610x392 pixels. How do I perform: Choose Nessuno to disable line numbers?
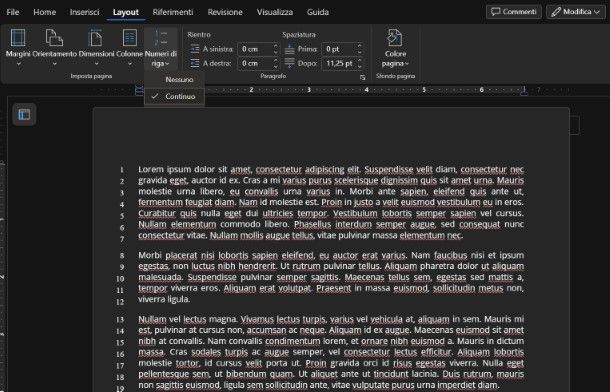[174, 80]
